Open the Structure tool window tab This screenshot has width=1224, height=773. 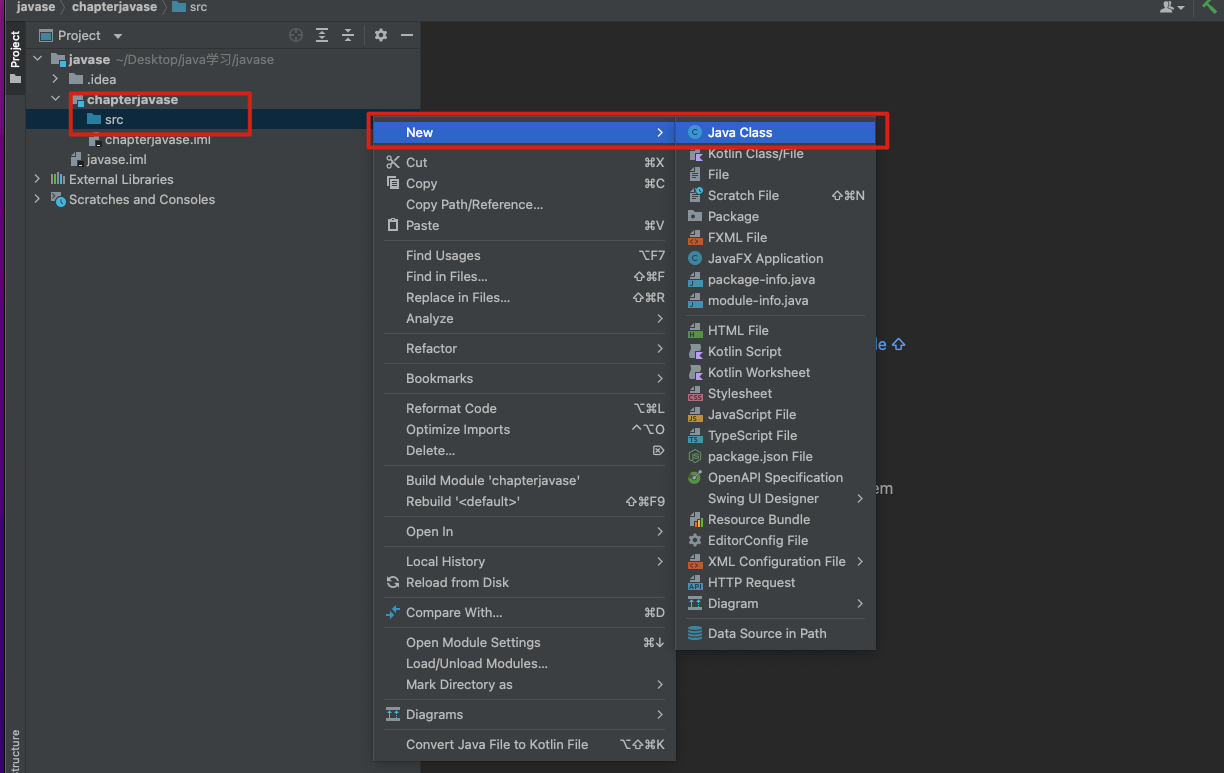click(x=13, y=743)
